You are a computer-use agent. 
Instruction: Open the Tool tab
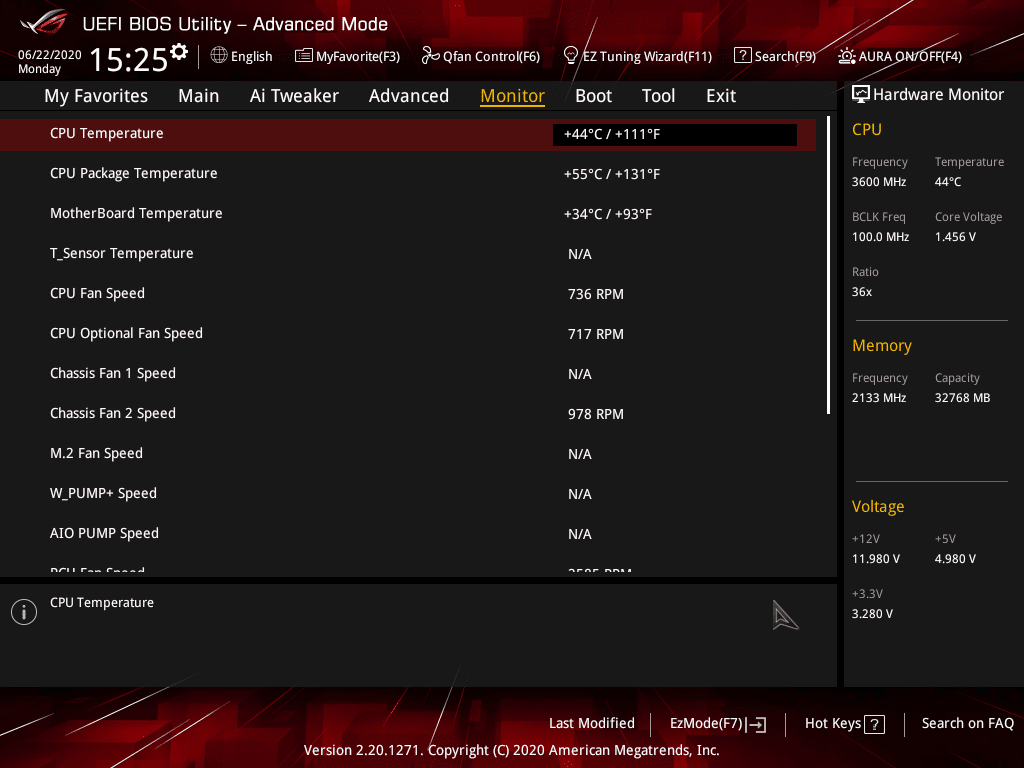click(x=658, y=96)
